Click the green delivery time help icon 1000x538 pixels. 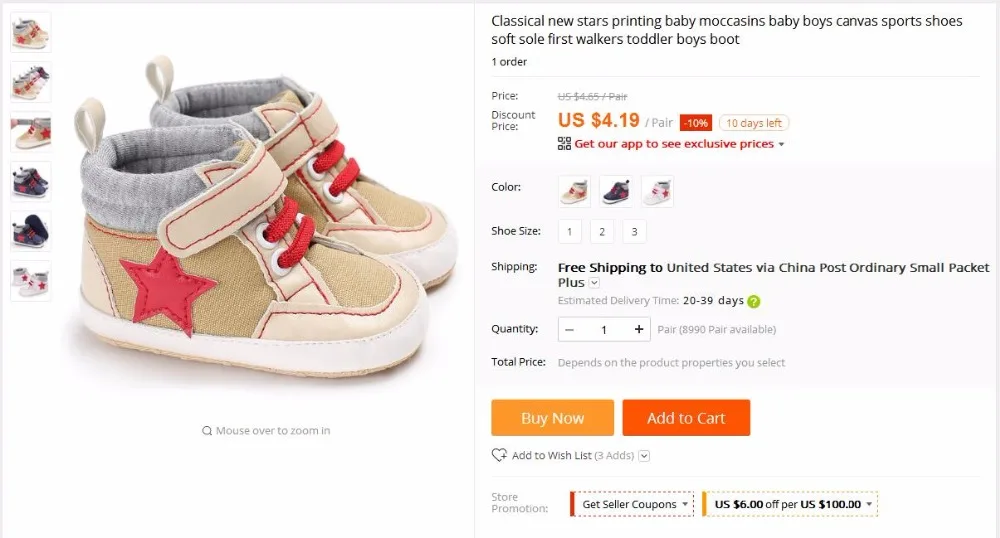click(x=754, y=302)
